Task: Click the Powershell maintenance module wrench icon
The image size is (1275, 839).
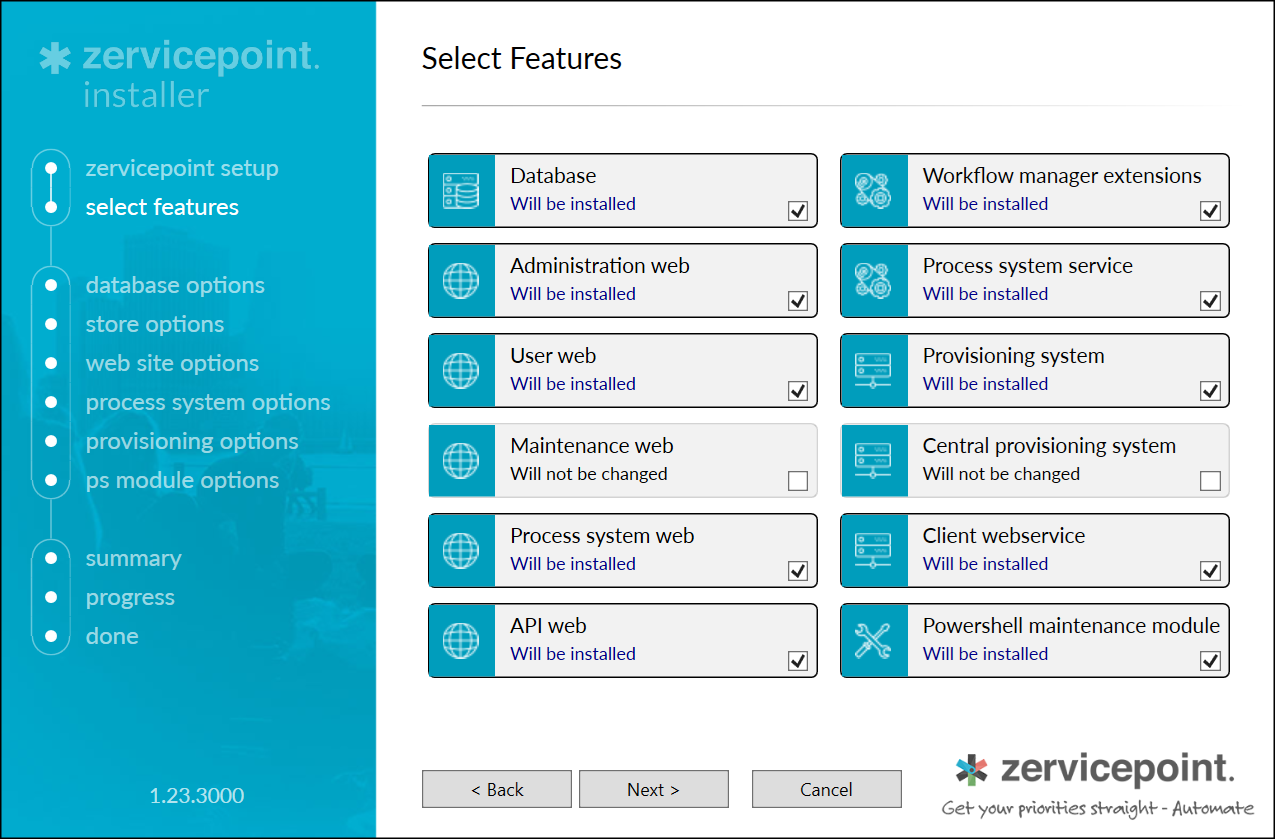Action: (x=874, y=640)
